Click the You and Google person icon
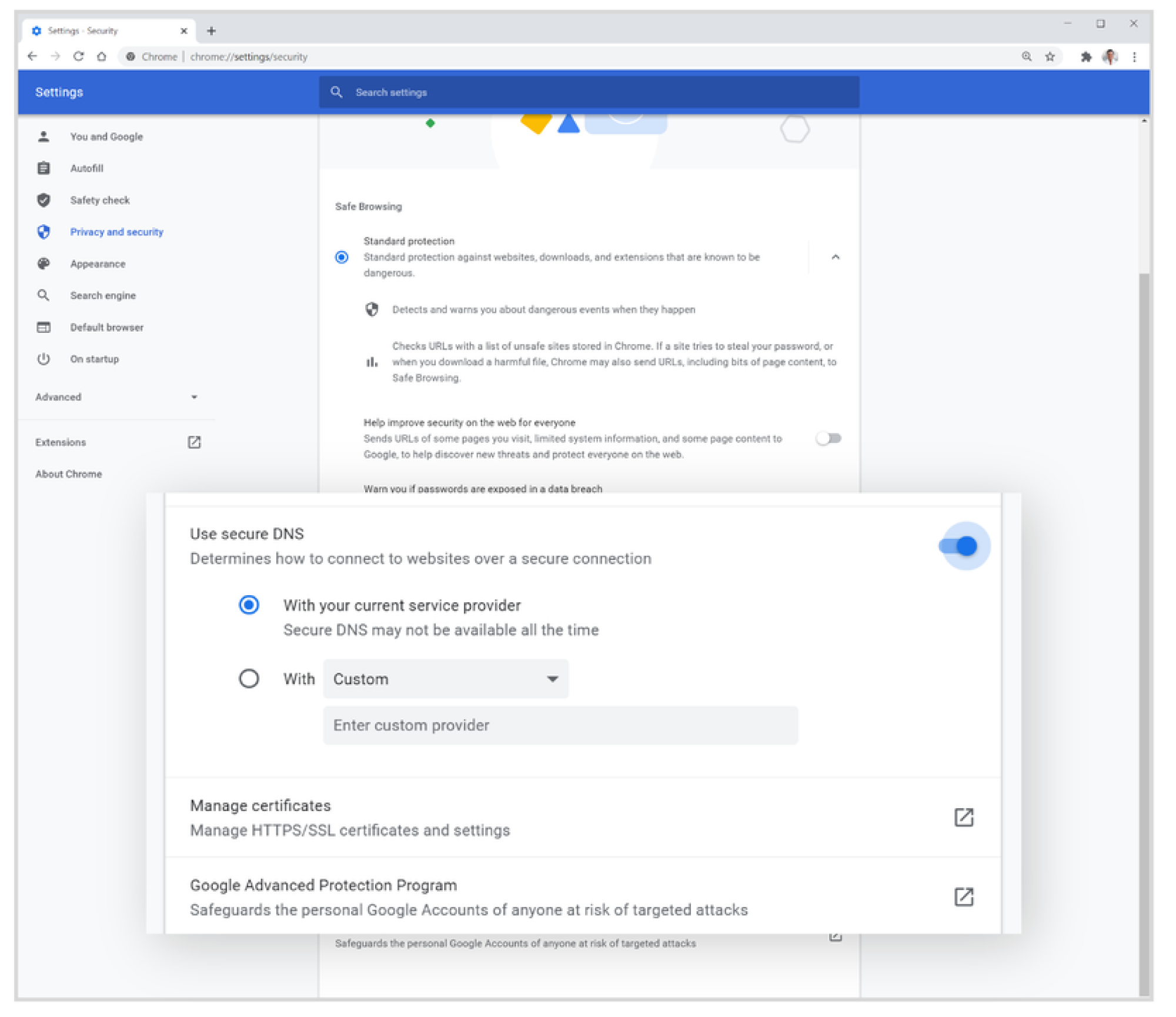This screenshot has width=1176, height=1017. 44,136
